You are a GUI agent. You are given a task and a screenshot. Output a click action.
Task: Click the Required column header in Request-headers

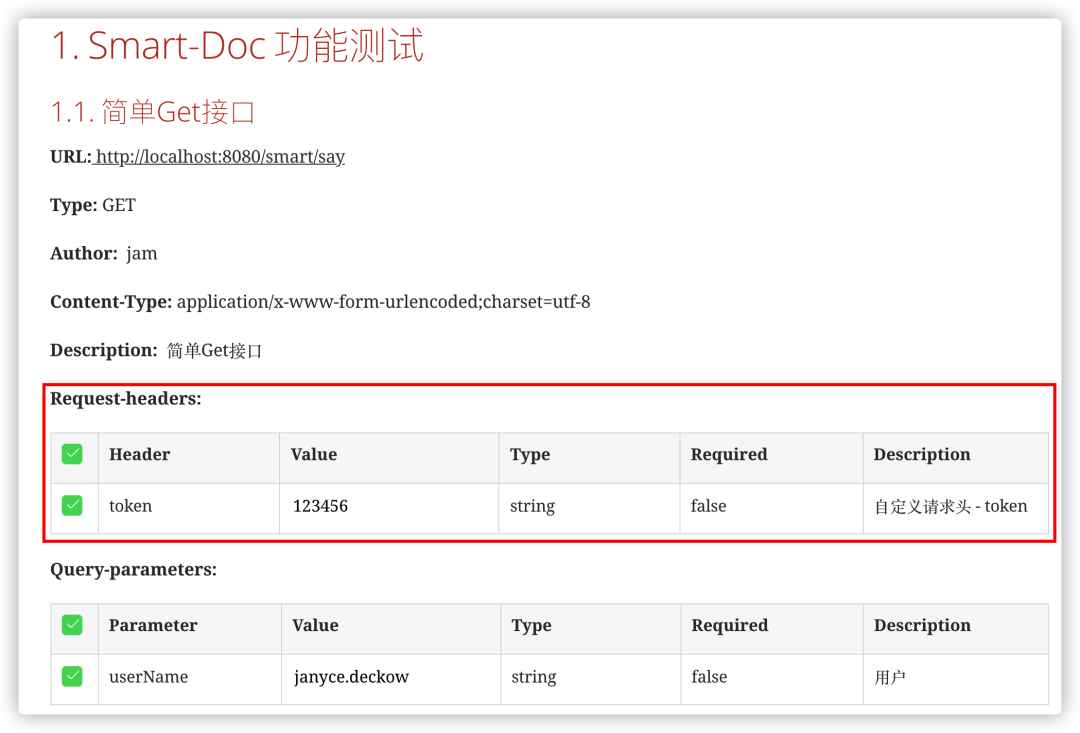click(729, 455)
